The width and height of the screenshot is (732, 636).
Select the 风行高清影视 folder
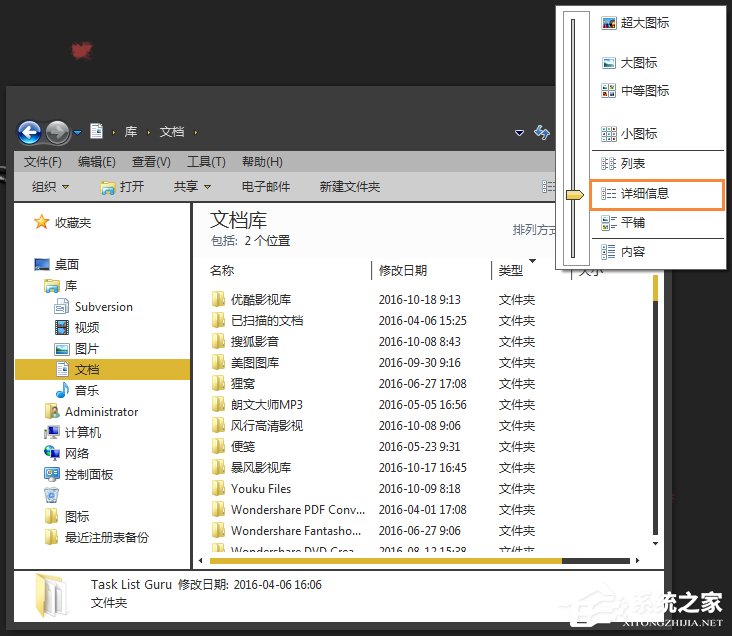coord(258,425)
